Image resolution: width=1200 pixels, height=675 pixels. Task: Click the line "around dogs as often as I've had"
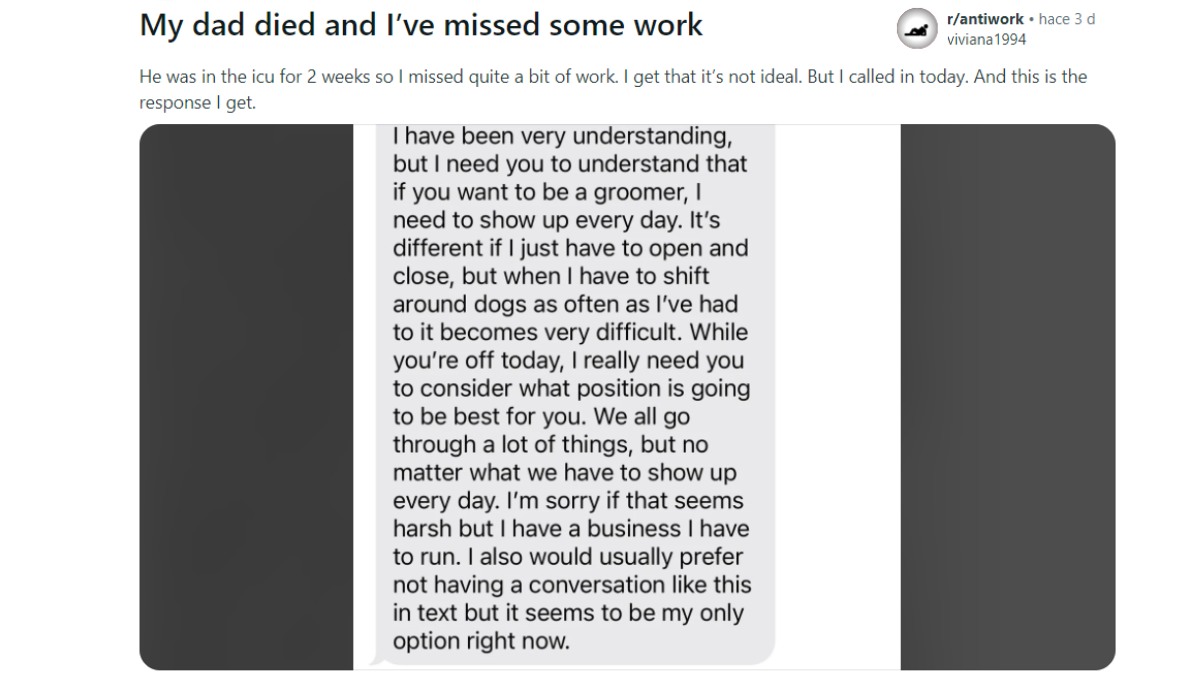565,304
